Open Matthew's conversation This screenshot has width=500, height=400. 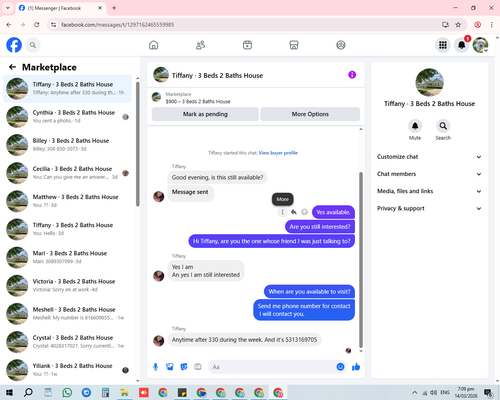(x=67, y=201)
